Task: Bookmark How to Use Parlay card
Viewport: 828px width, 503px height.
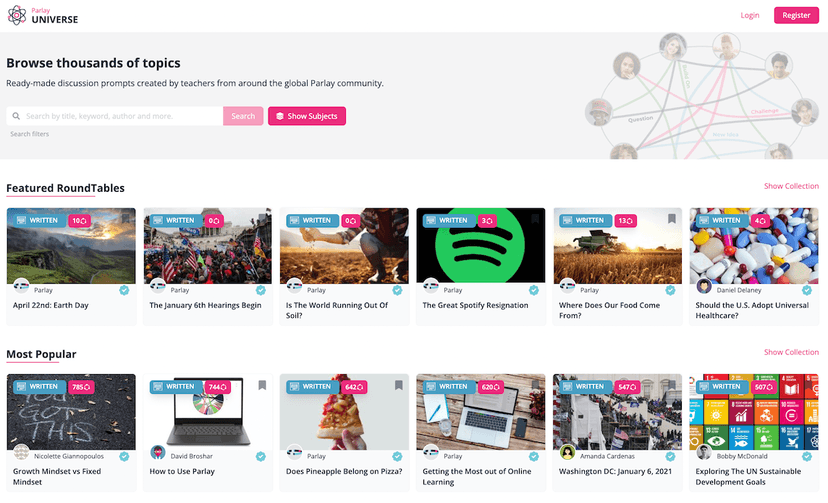Action: pyautogui.click(x=262, y=385)
